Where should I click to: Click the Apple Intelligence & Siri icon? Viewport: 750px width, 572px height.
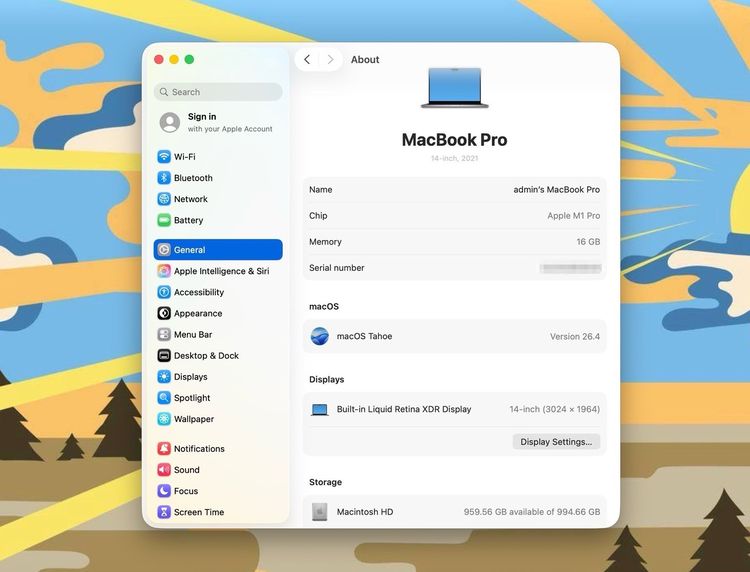164,271
